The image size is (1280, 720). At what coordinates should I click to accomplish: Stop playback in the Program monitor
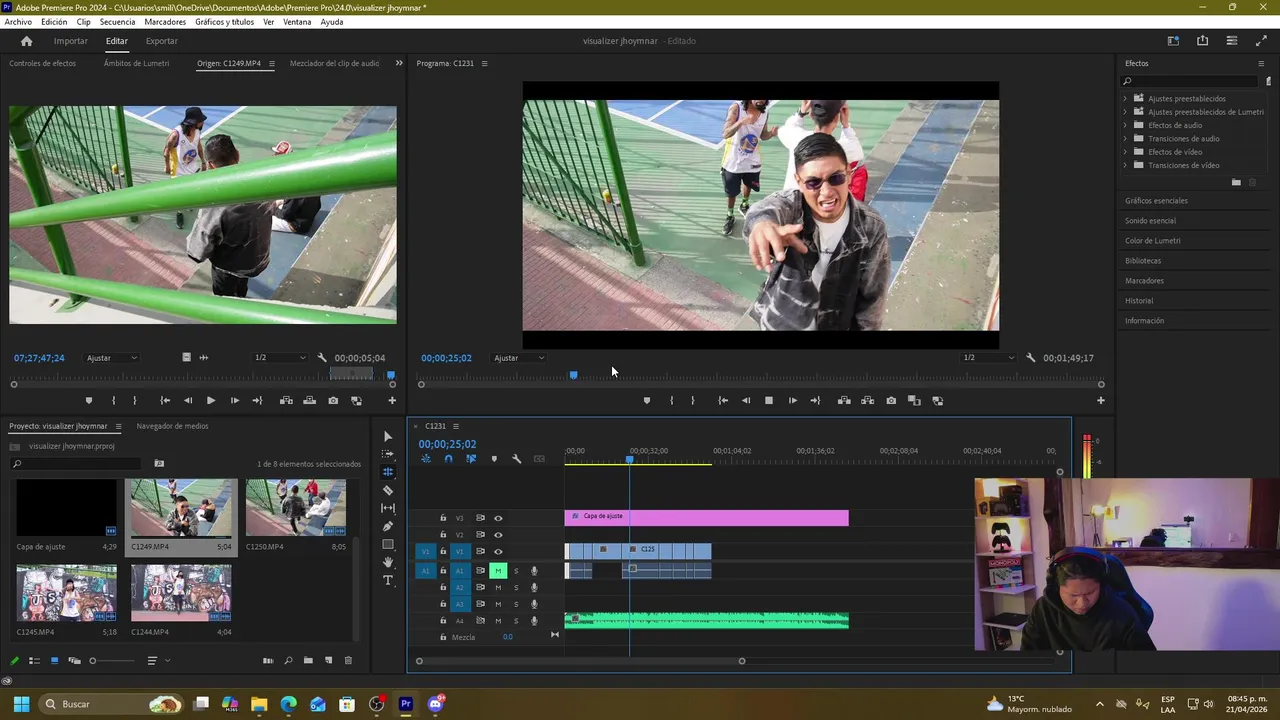point(769,401)
